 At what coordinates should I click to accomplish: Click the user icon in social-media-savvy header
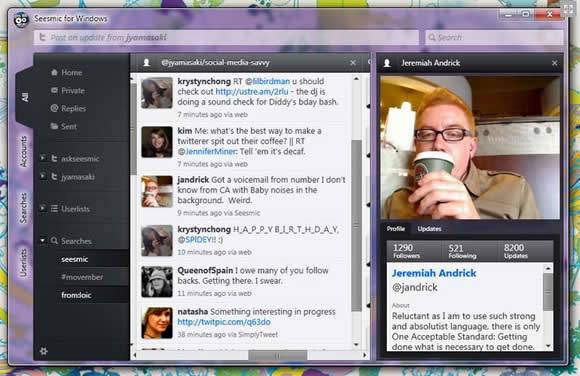point(146,62)
